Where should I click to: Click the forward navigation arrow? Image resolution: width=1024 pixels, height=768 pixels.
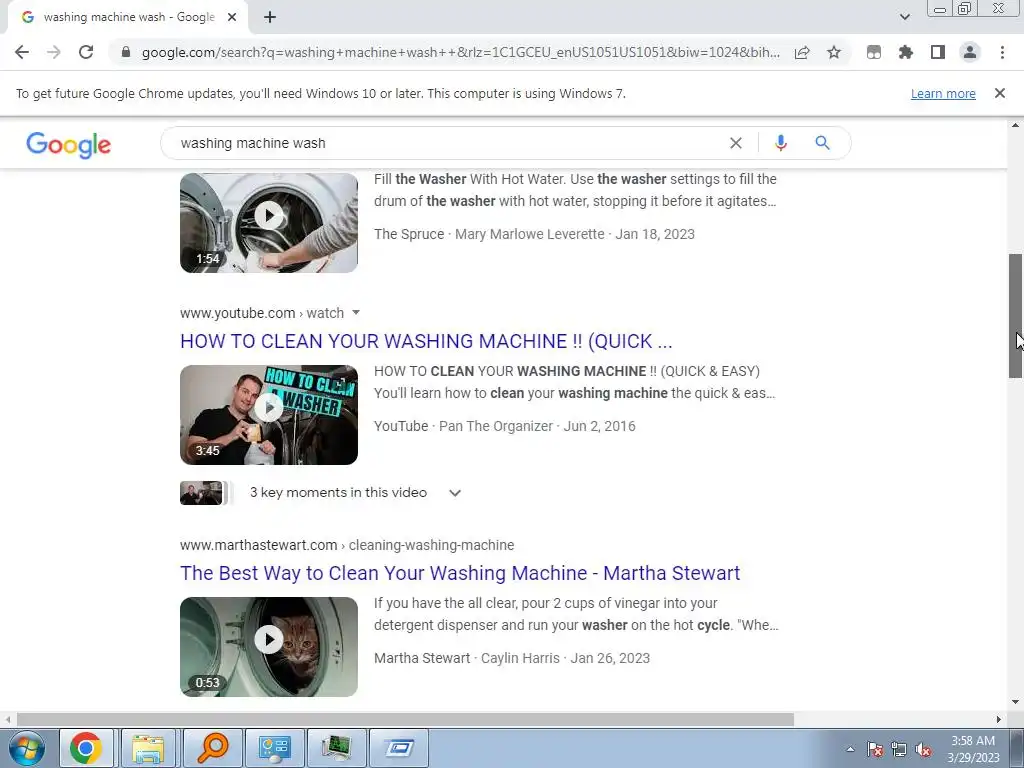coord(54,52)
